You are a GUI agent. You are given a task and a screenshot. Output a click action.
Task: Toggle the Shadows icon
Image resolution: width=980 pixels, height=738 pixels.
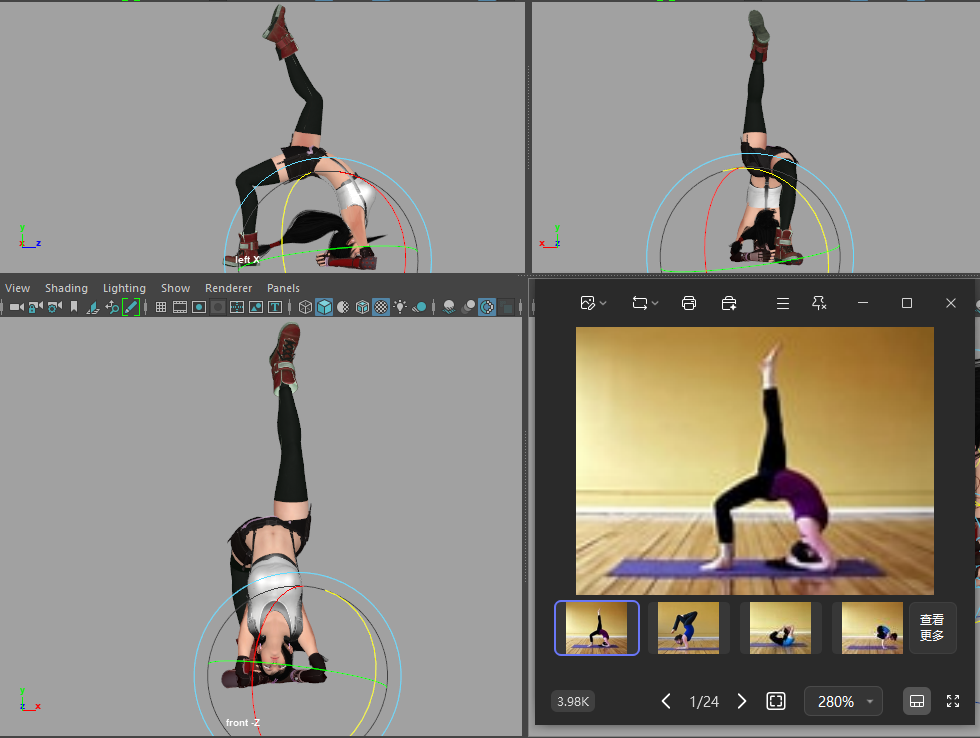click(419, 307)
